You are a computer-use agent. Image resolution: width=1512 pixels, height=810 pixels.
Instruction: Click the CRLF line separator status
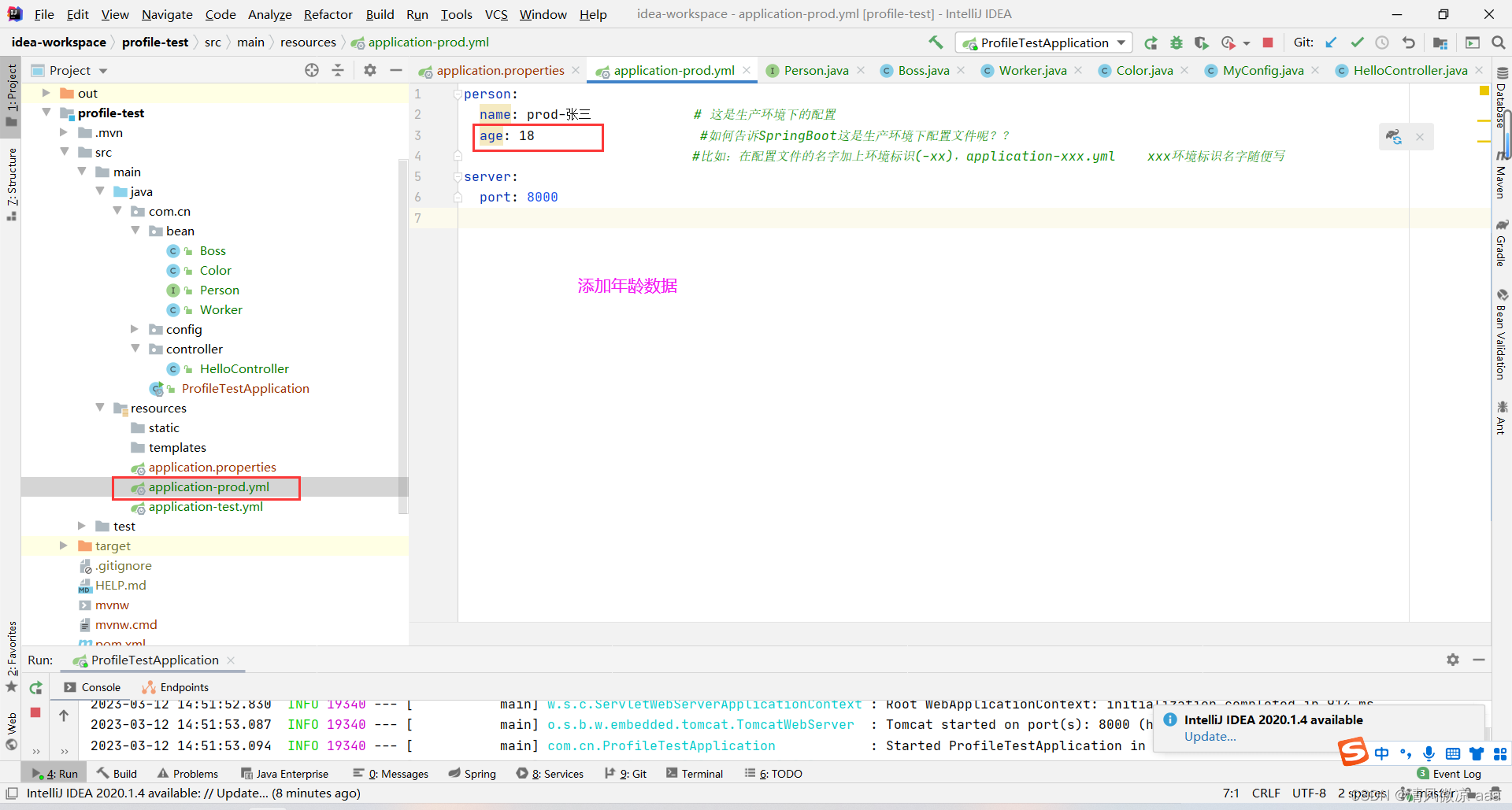tap(1266, 793)
